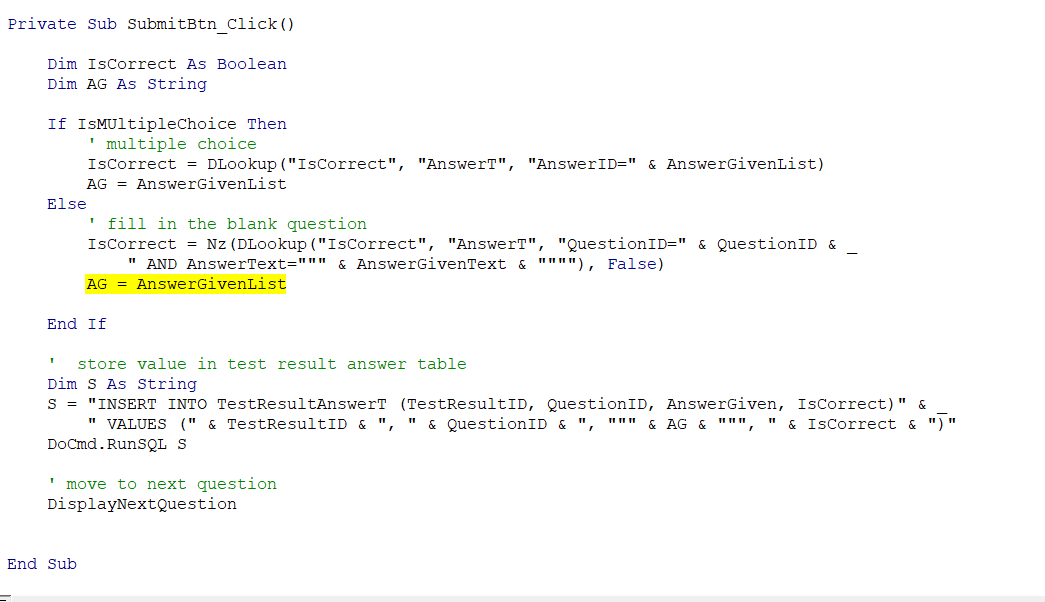Click the End If statement
The height and width of the screenshot is (602, 1045).
coord(76,324)
